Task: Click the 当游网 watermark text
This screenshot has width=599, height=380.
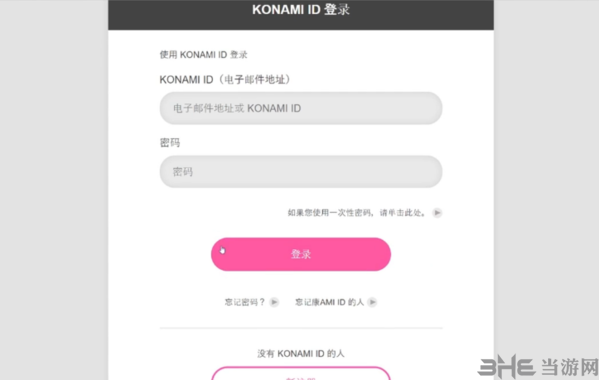Action: [x=569, y=367]
